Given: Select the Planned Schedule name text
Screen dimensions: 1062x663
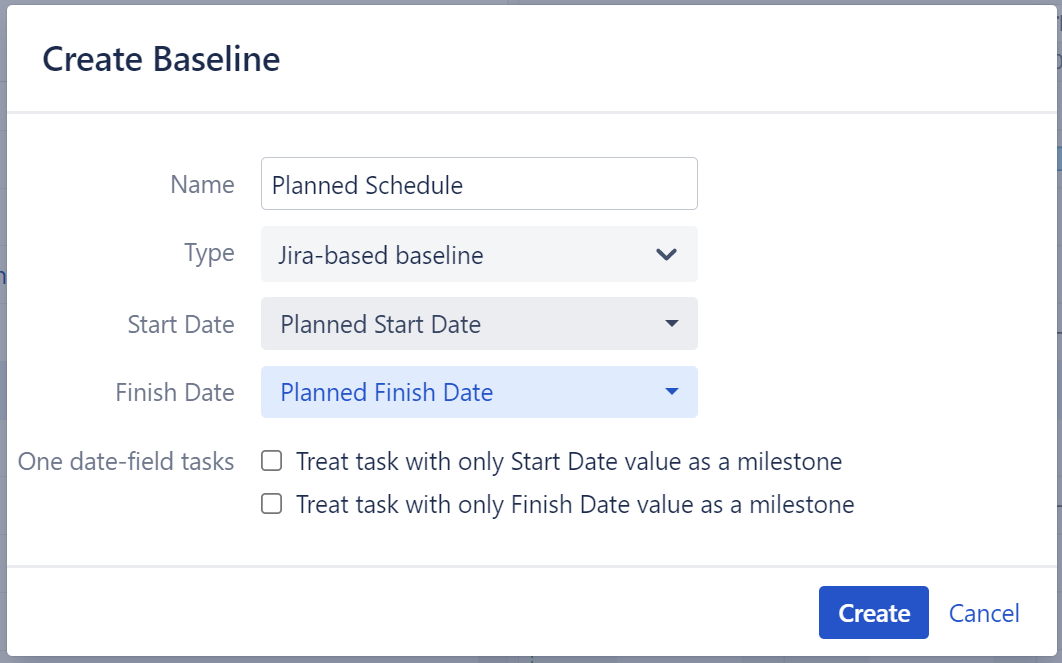Looking at the screenshot, I should coord(366,185).
